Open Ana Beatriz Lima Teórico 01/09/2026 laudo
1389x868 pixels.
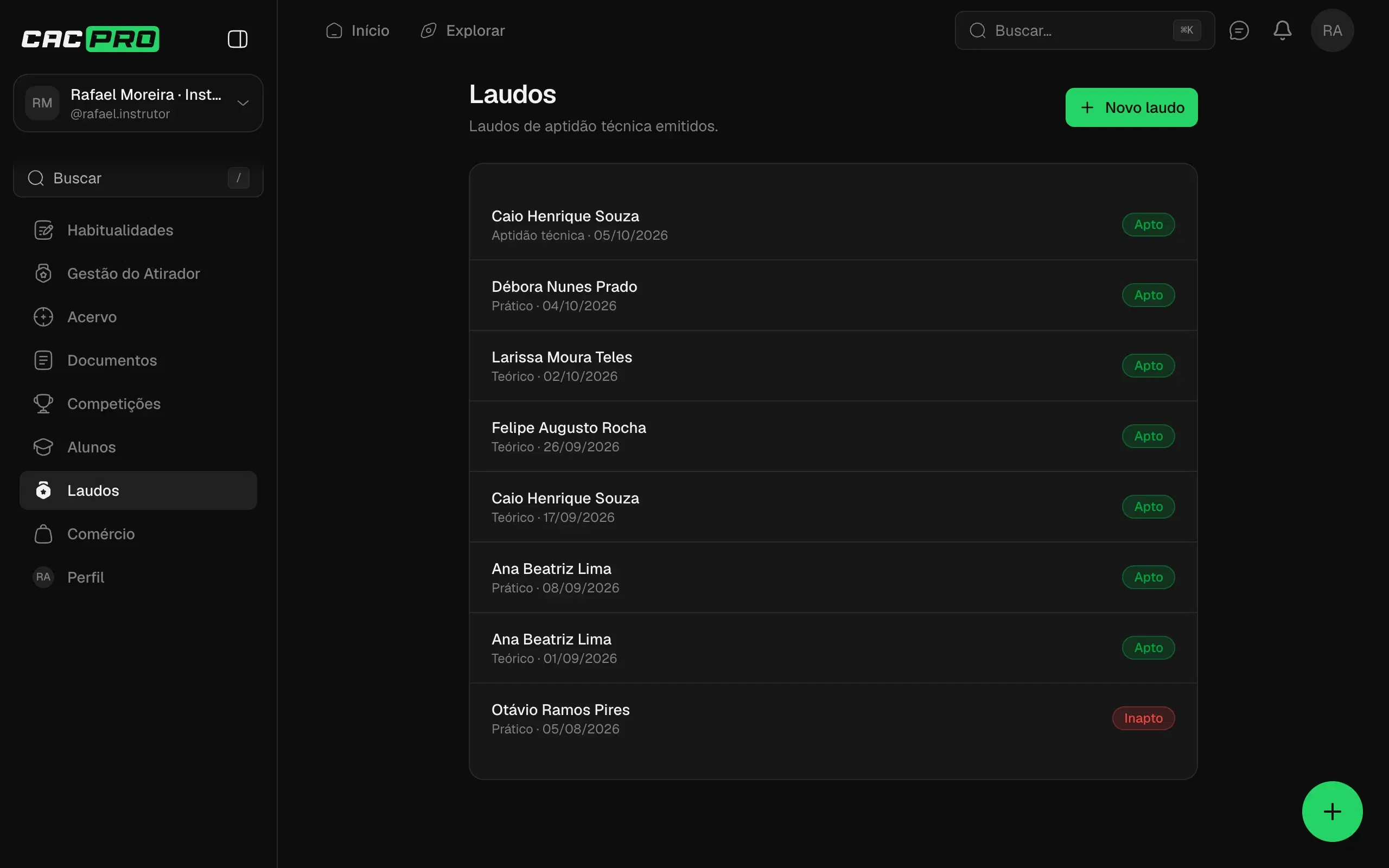[x=833, y=648]
